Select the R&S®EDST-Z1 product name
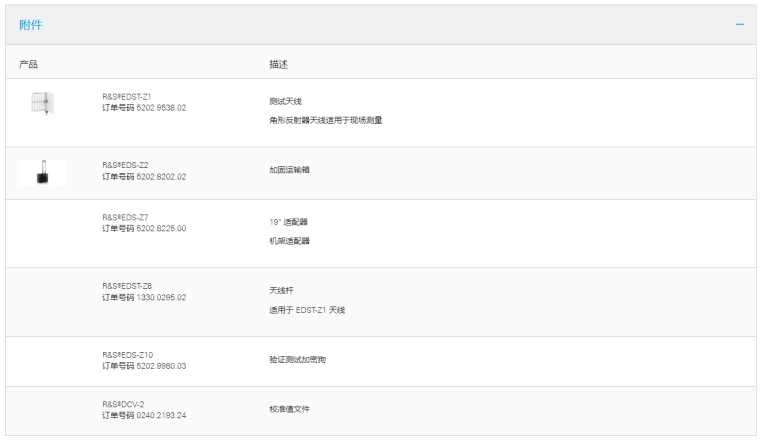 click(127, 96)
